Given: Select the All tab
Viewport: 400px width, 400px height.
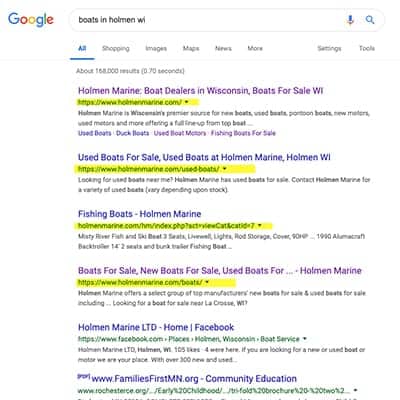Looking at the screenshot, I should click(82, 48).
